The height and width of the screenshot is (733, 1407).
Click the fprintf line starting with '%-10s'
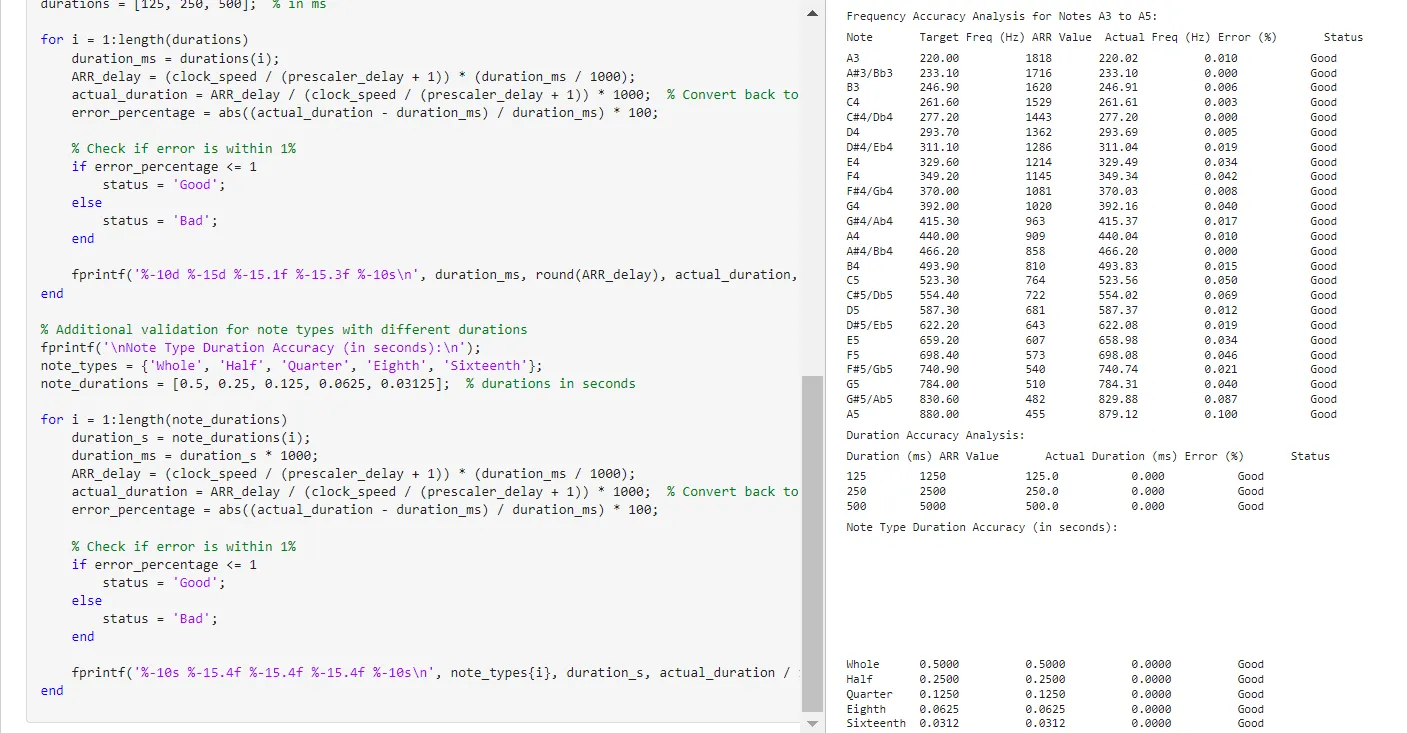pyautogui.click(x=434, y=672)
